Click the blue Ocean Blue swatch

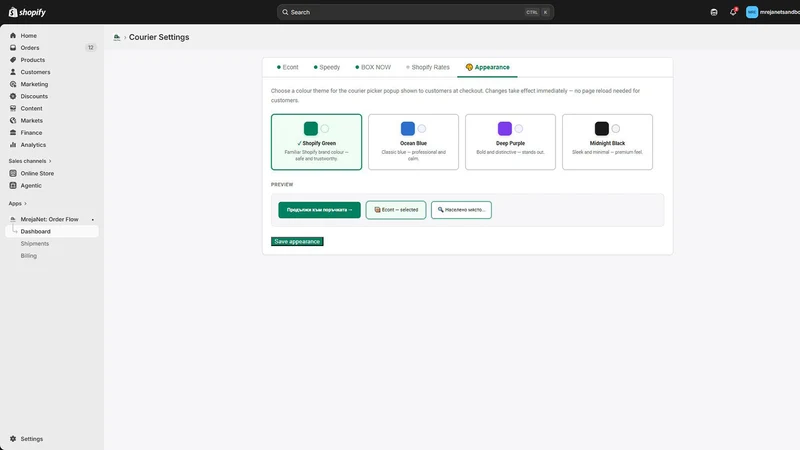point(408,129)
